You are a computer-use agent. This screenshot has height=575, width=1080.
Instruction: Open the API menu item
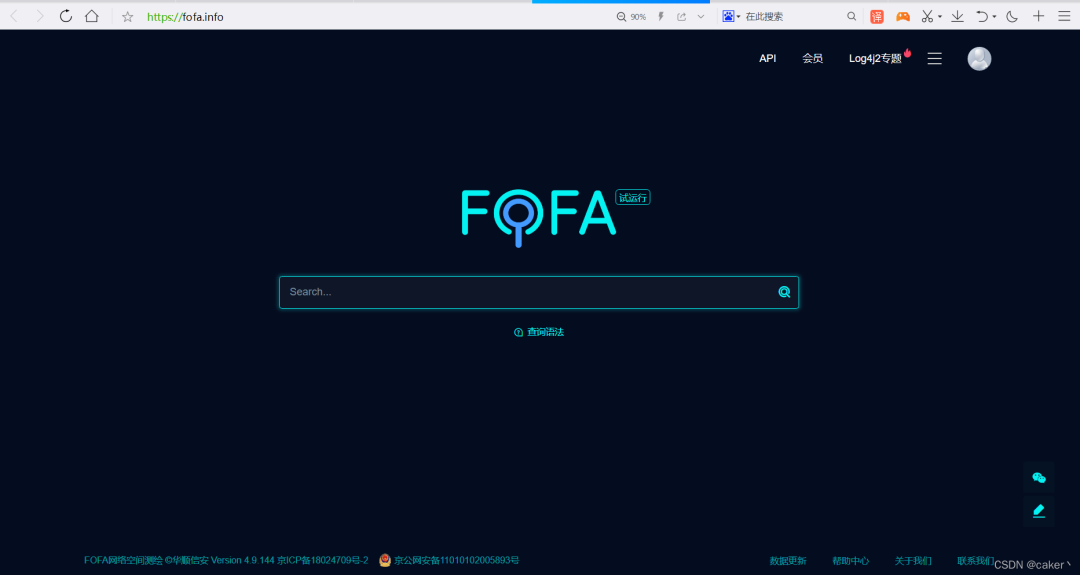tap(767, 59)
